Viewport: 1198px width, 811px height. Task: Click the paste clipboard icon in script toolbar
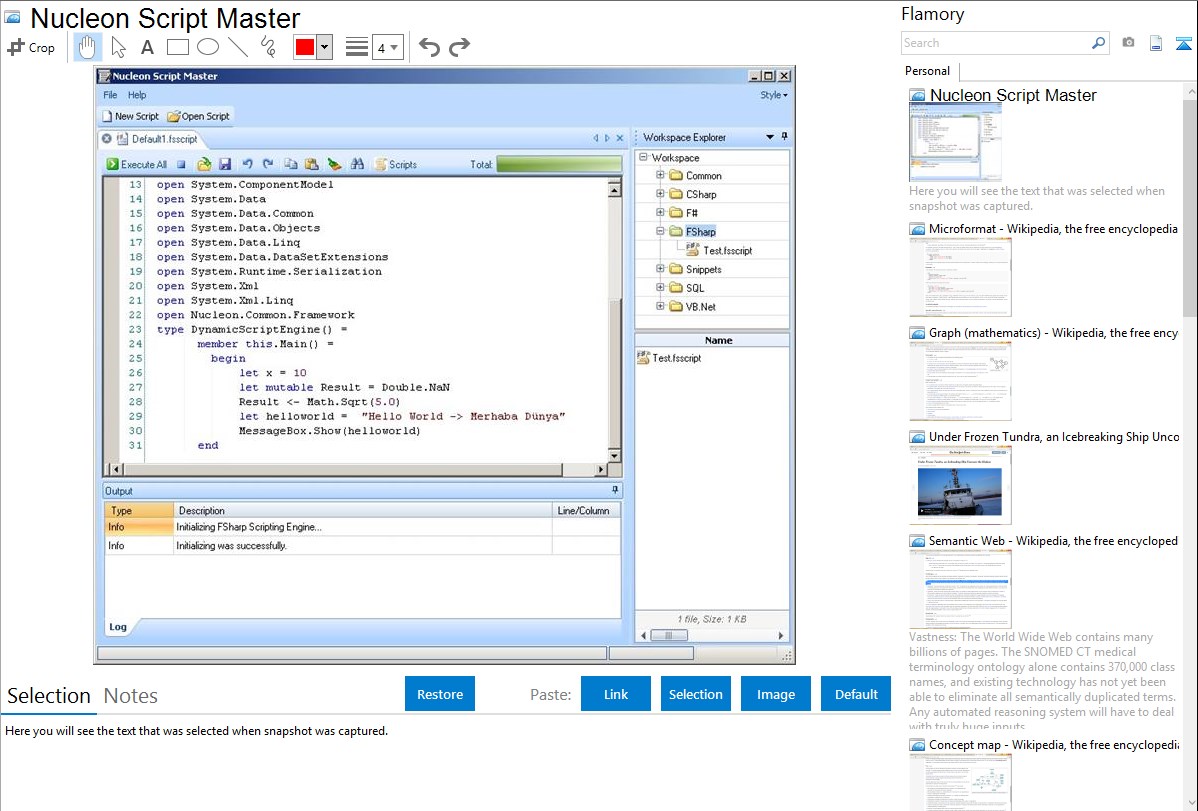point(312,164)
